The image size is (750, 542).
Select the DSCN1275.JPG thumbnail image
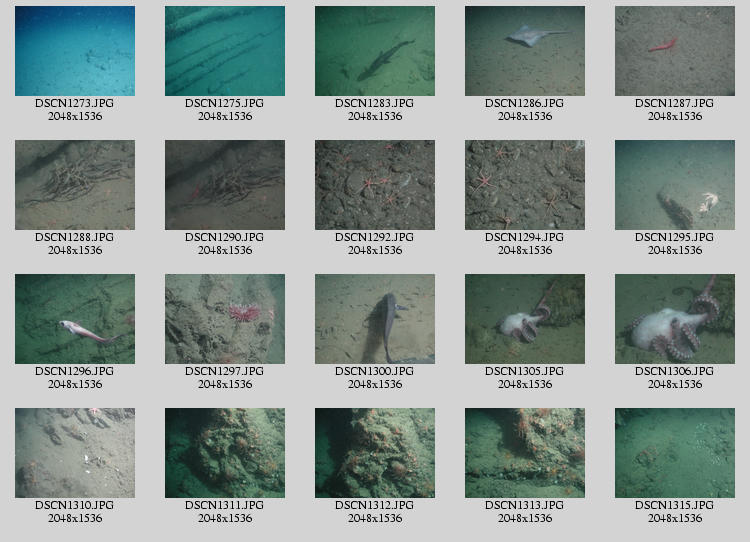point(225,51)
